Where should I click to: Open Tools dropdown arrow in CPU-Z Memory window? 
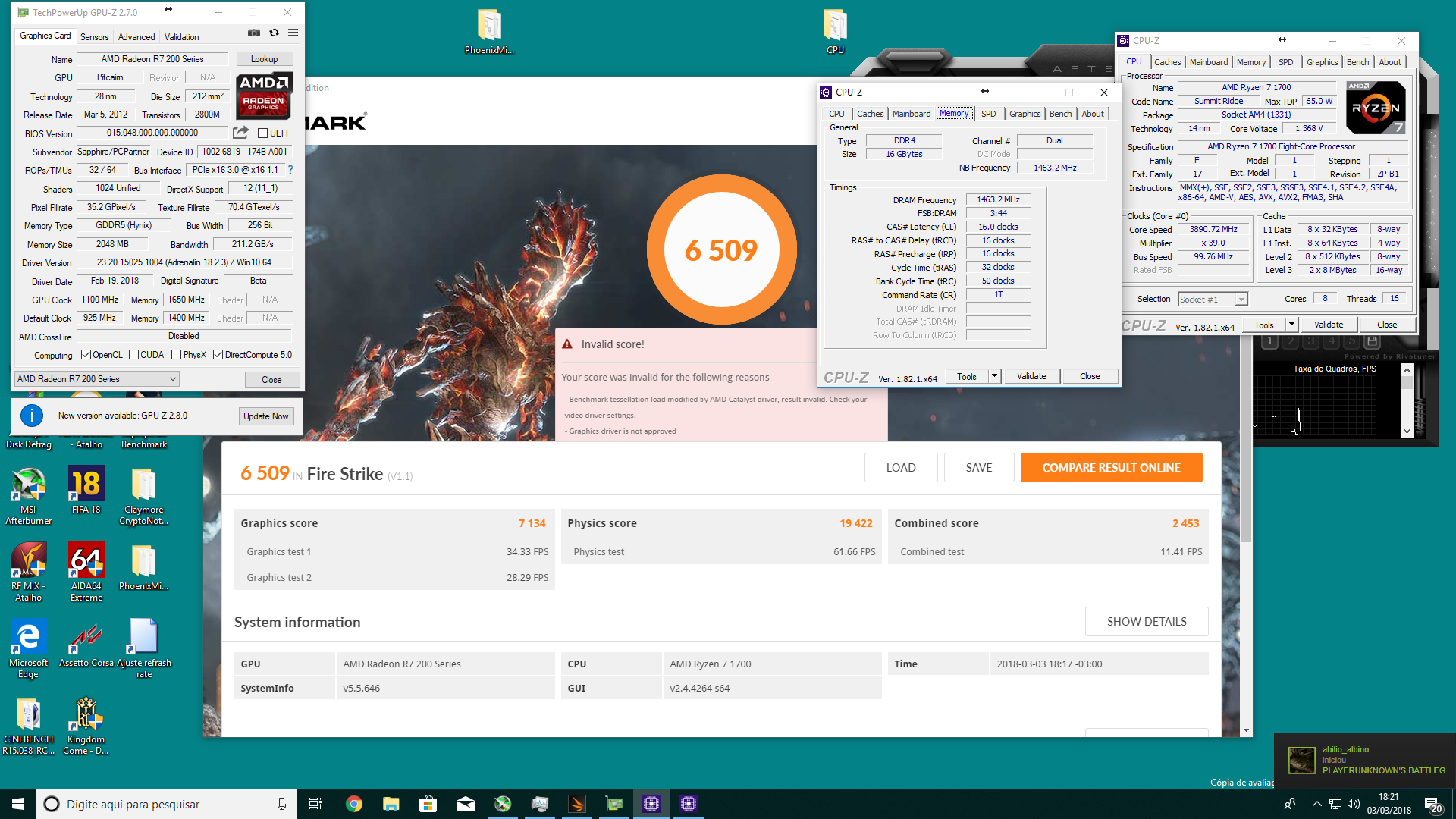point(993,376)
